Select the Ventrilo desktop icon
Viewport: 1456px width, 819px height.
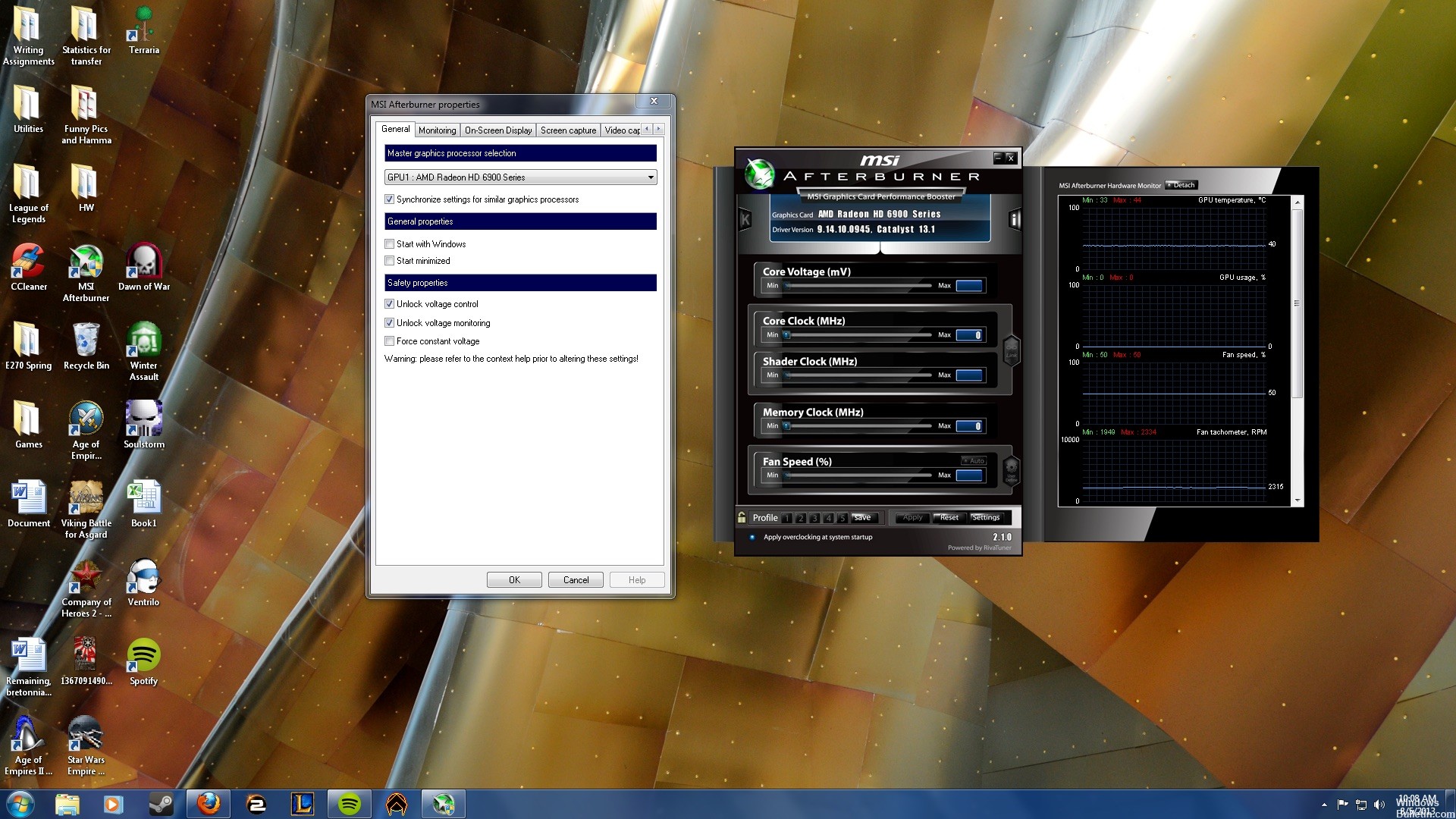(x=144, y=583)
